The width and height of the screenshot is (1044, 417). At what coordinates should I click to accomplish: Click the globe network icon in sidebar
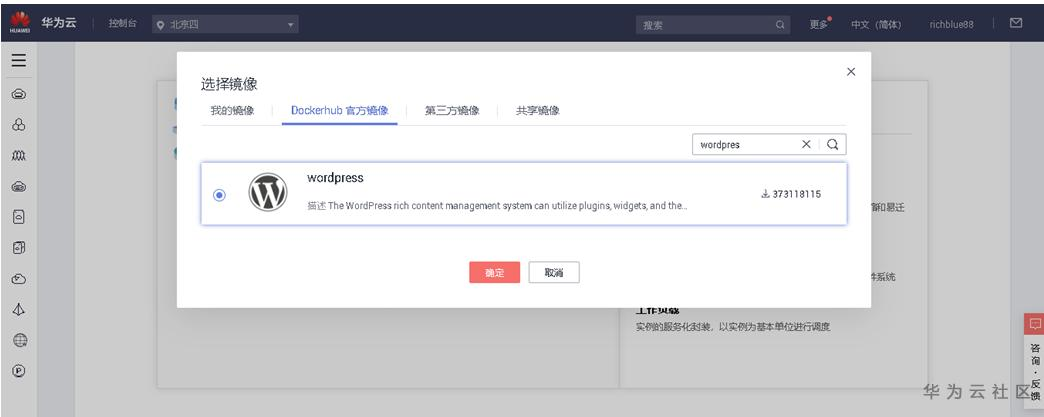(x=19, y=340)
